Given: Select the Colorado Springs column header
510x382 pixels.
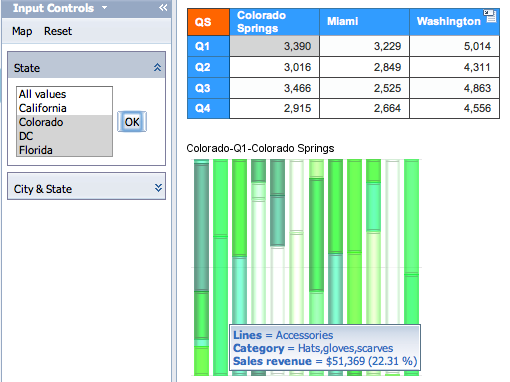Looking at the screenshot, I should pyautogui.click(x=274, y=22).
